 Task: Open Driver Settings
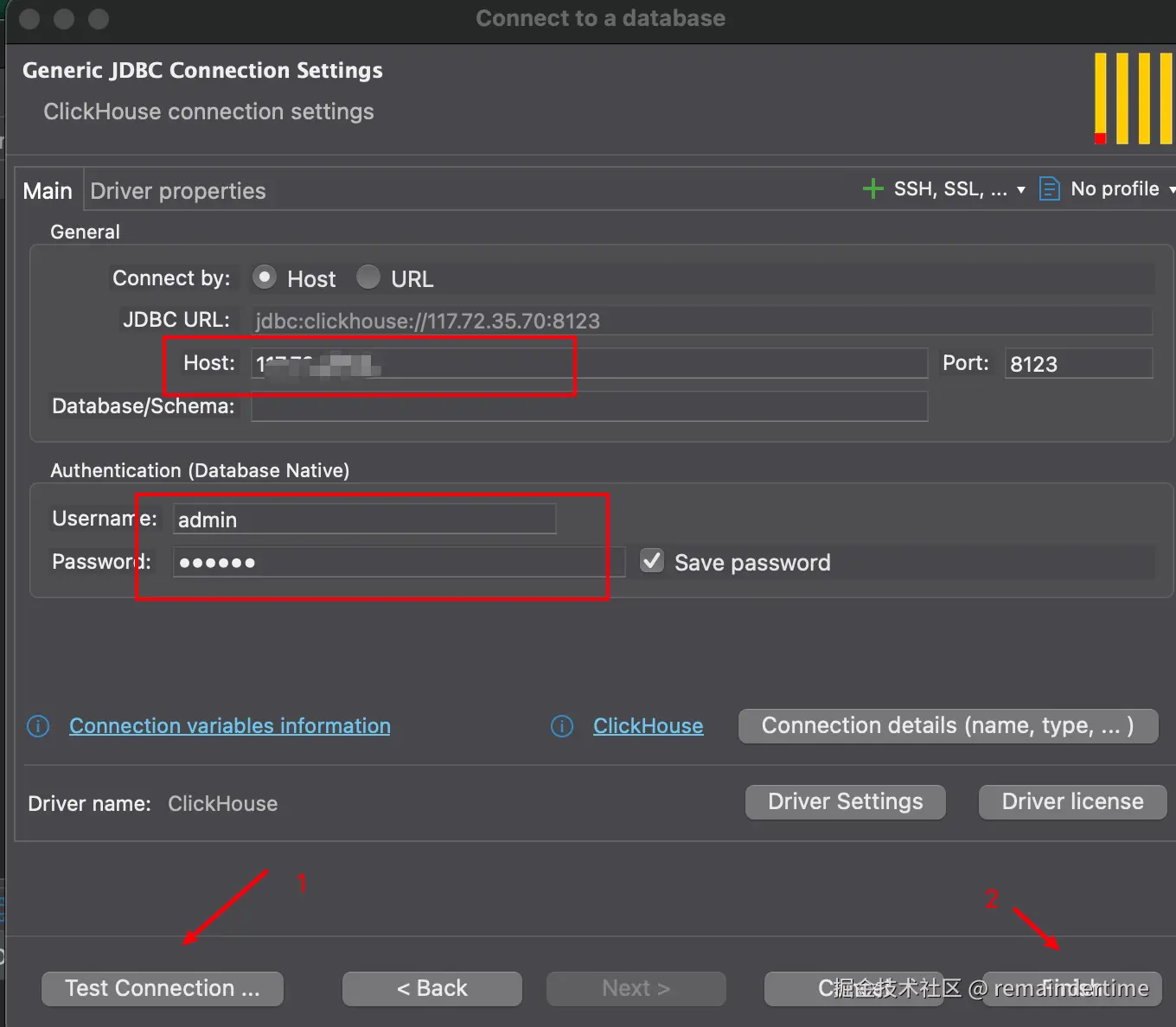pyautogui.click(x=846, y=801)
